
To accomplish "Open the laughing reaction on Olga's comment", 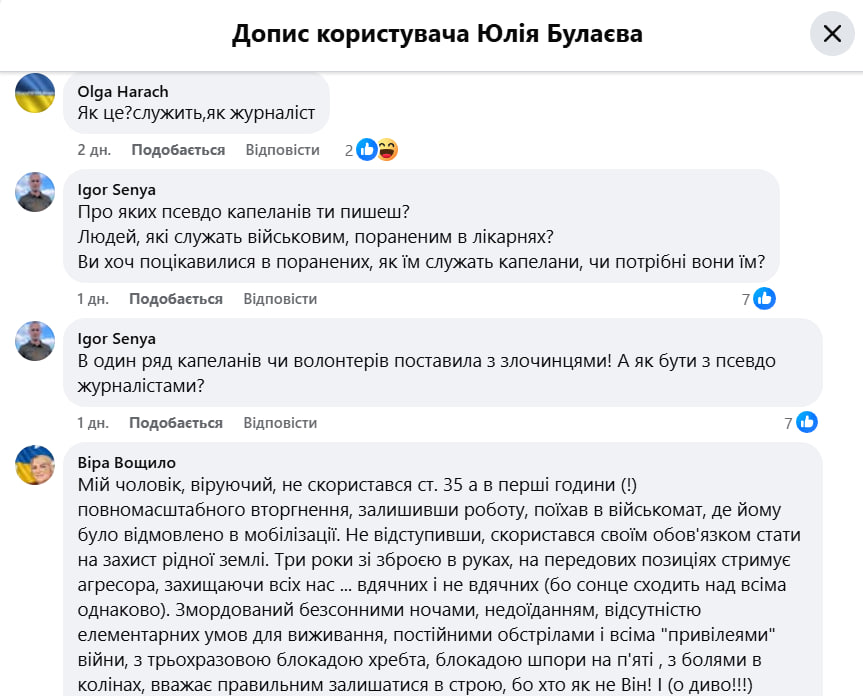I will (387, 150).
